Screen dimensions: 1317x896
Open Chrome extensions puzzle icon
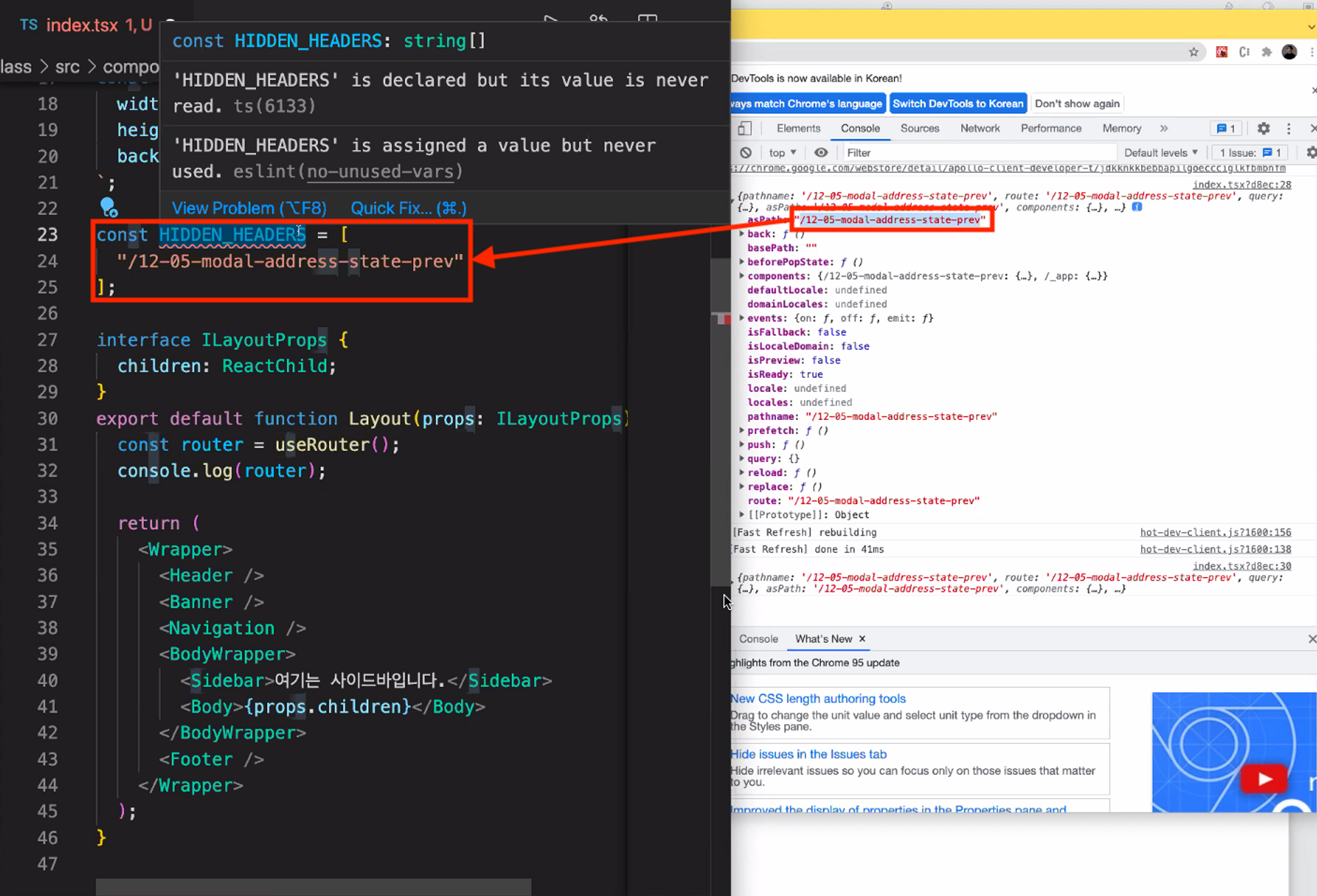(x=1266, y=52)
